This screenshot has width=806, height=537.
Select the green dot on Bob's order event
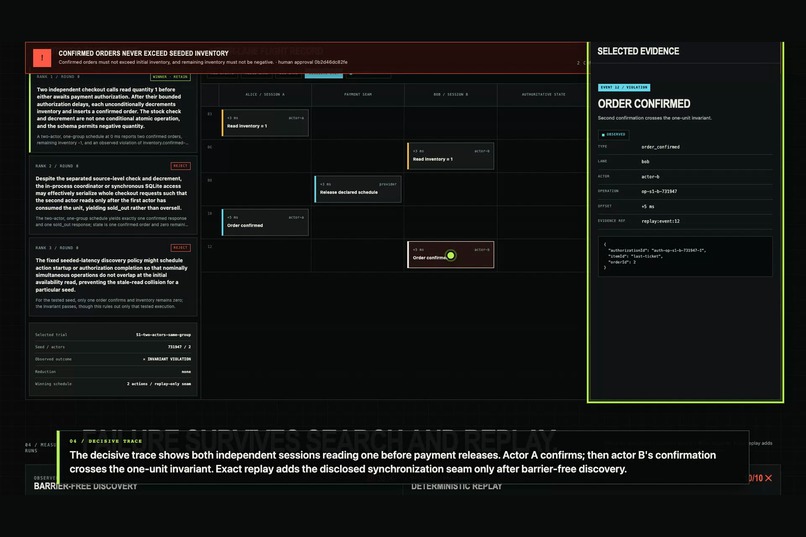(451, 255)
